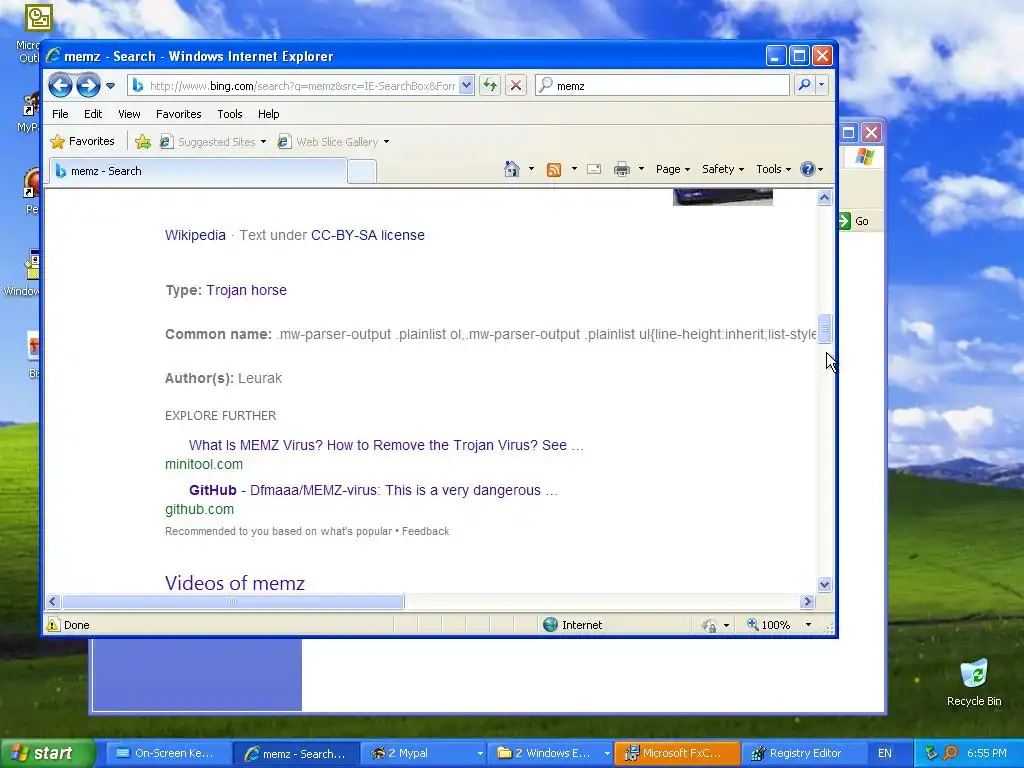Switch to Windows Explorer taskbar group
Image resolution: width=1024 pixels, height=768 pixels.
pyautogui.click(x=552, y=753)
